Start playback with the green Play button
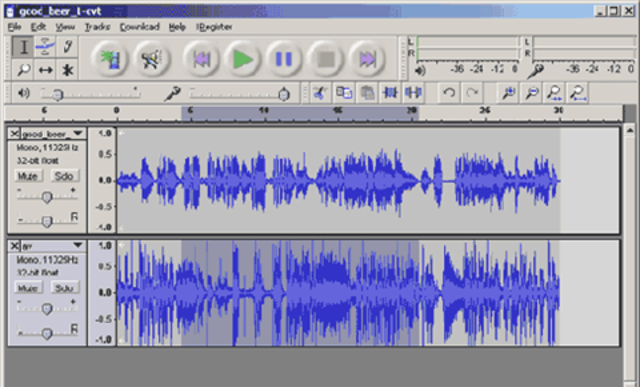Viewport: 640px width, 387px height. click(x=242, y=59)
